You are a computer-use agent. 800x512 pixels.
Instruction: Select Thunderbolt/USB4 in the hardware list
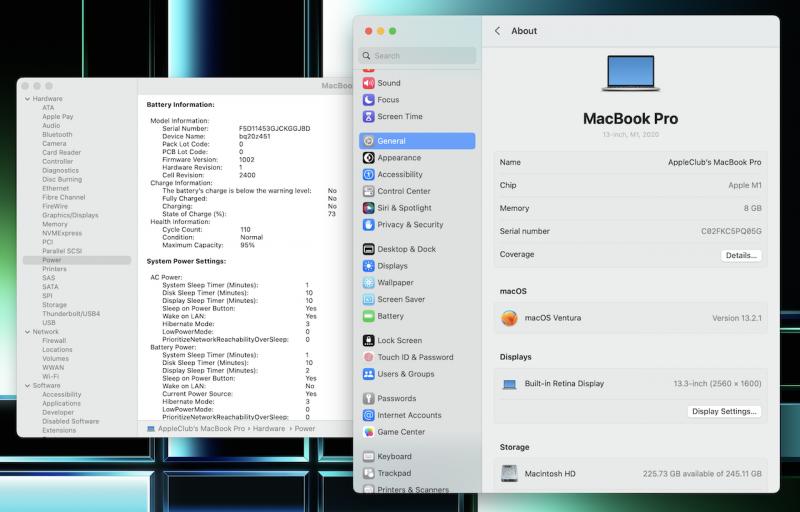[x=71, y=314]
